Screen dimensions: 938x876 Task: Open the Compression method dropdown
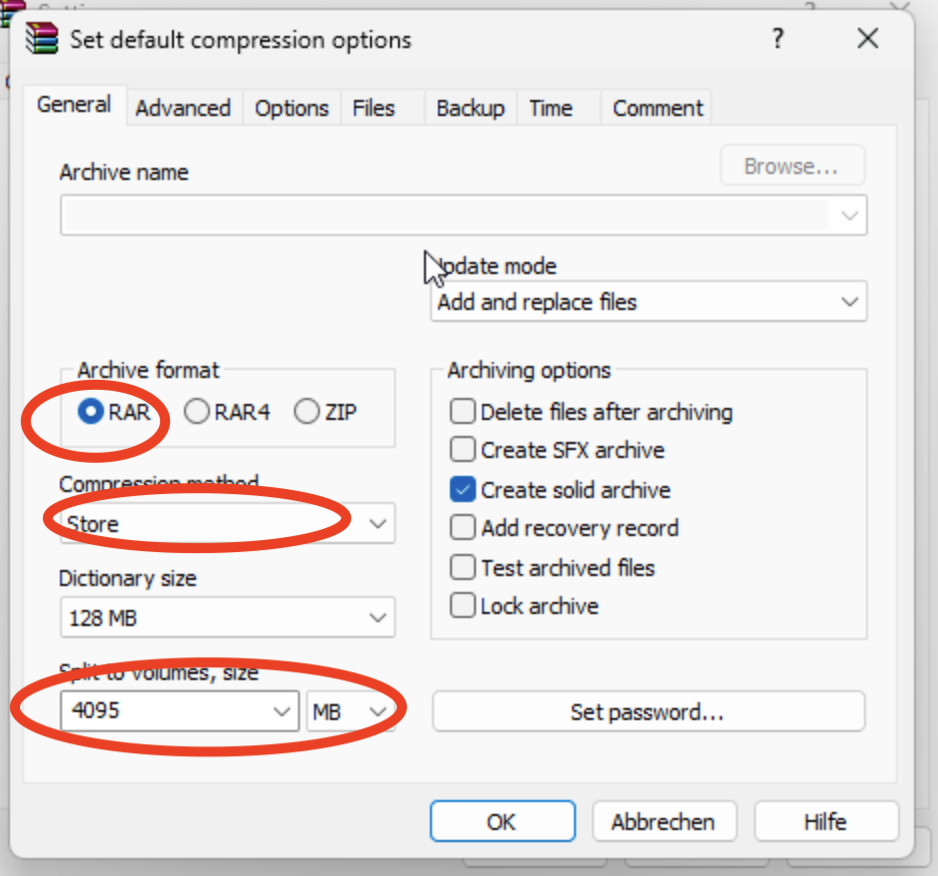[x=227, y=524]
